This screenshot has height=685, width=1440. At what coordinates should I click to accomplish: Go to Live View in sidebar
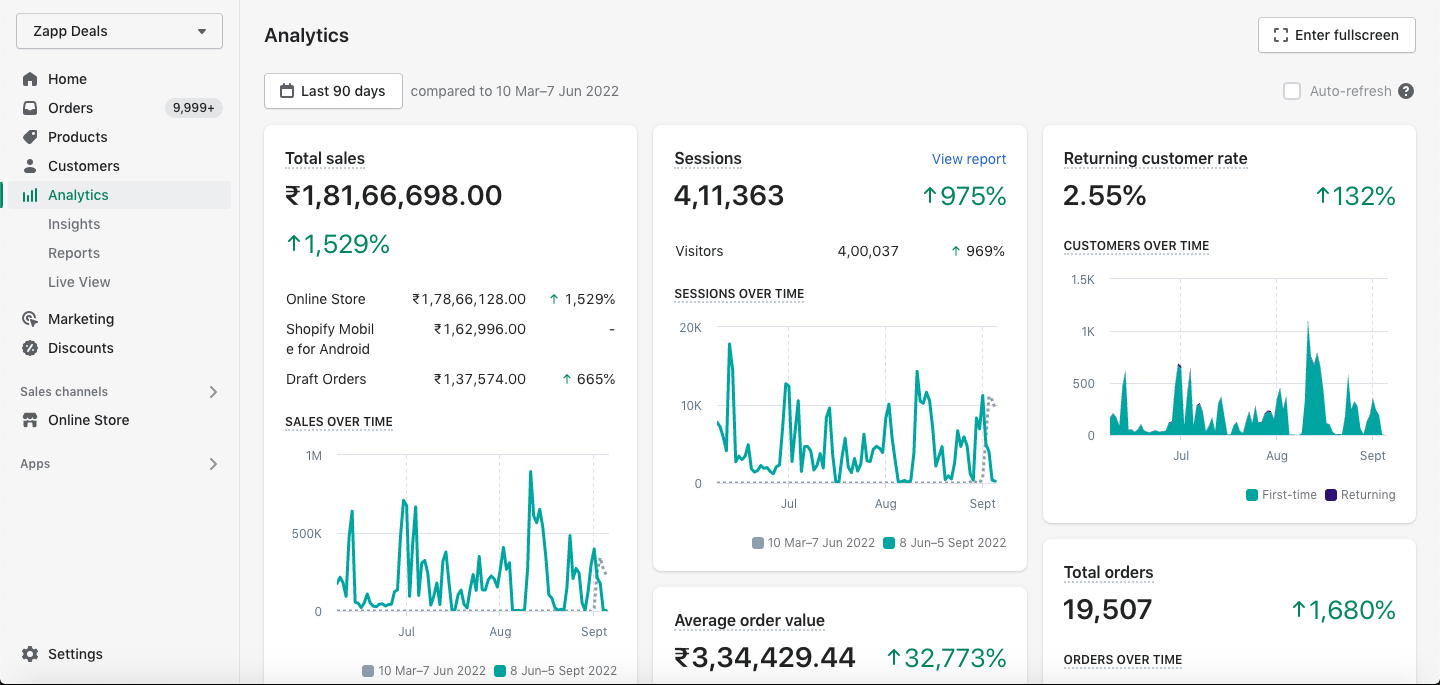click(79, 282)
